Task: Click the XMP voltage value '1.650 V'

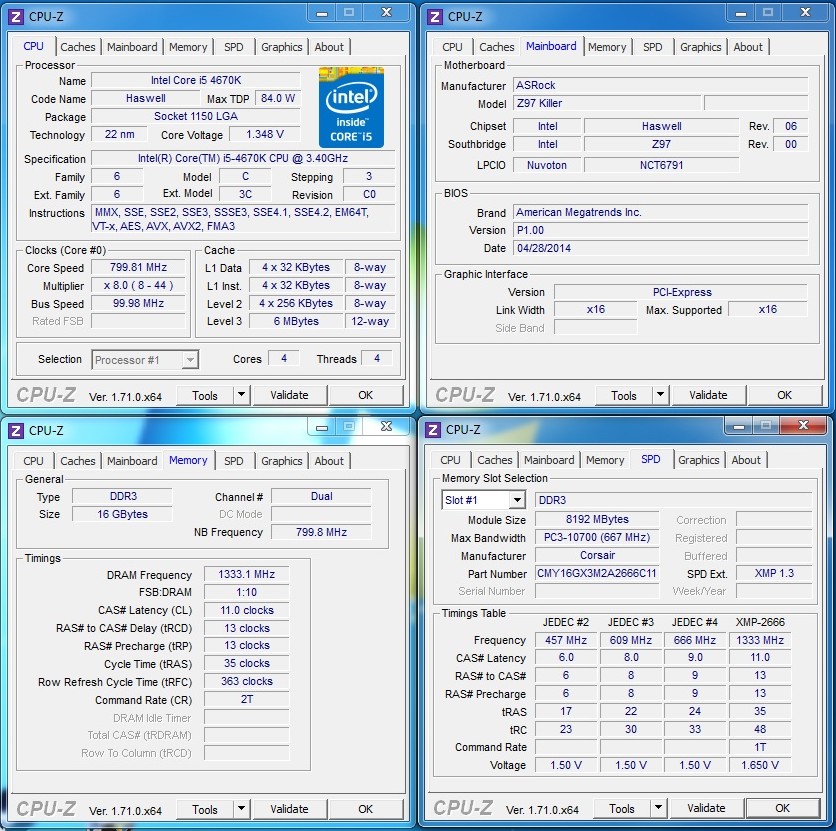Action: coord(760,765)
